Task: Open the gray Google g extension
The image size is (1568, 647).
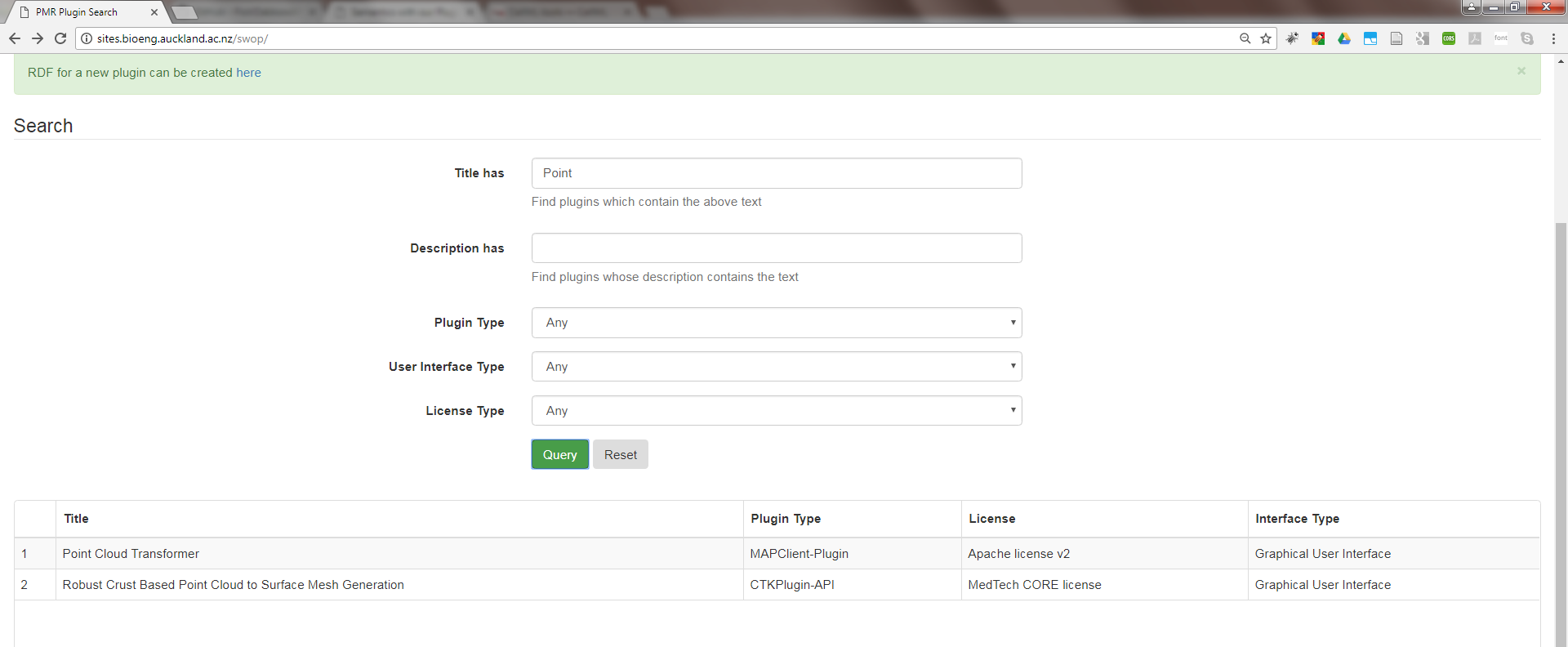Action: pyautogui.click(x=1423, y=38)
